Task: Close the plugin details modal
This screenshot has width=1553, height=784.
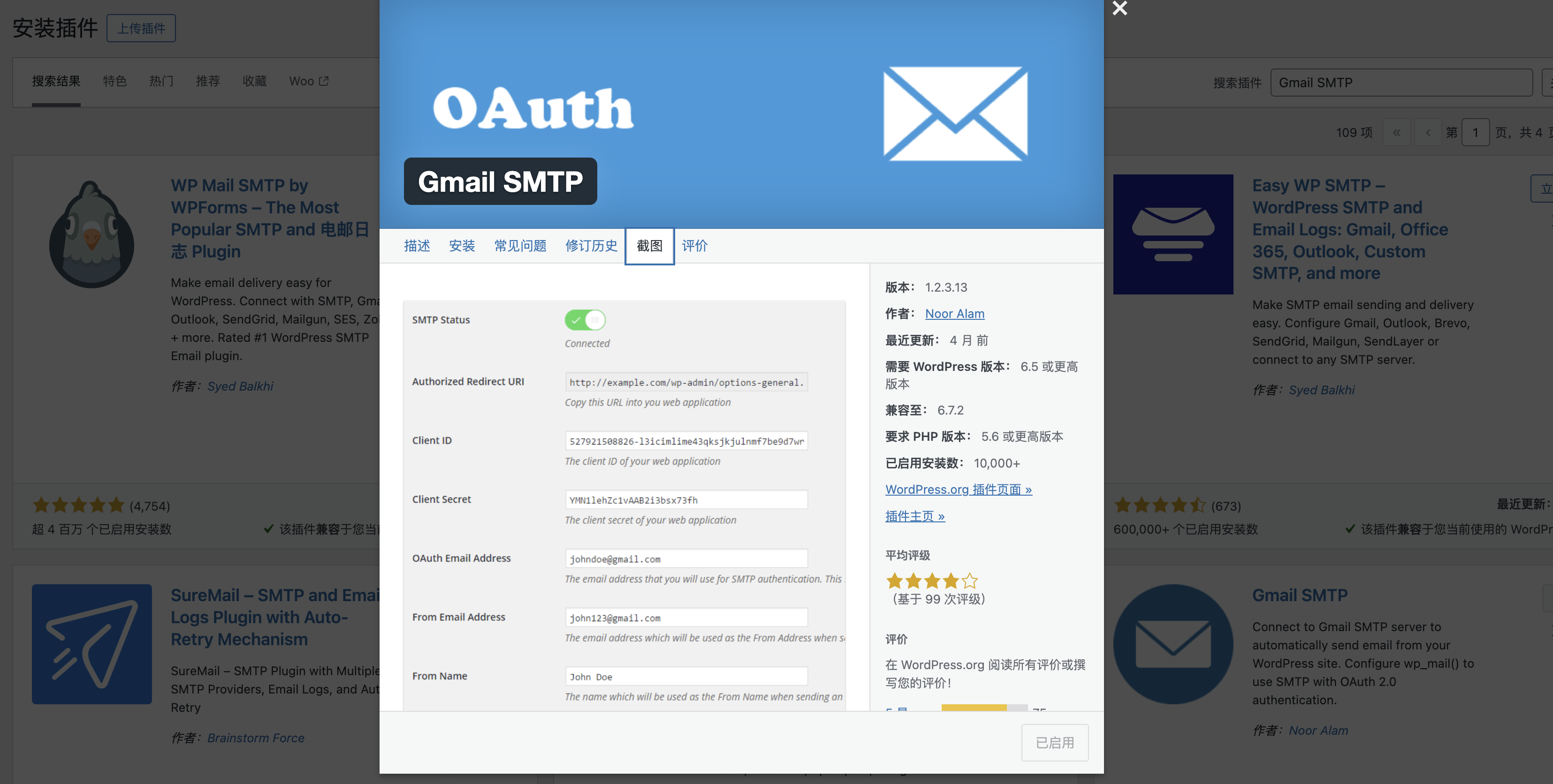Action: 1119,8
